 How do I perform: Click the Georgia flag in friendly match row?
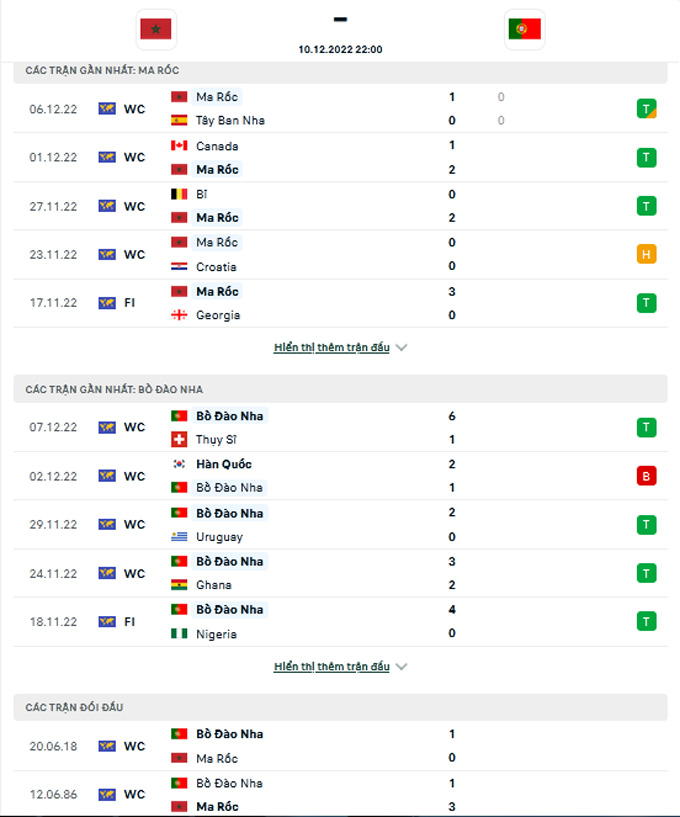pyautogui.click(x=179, y=315)
